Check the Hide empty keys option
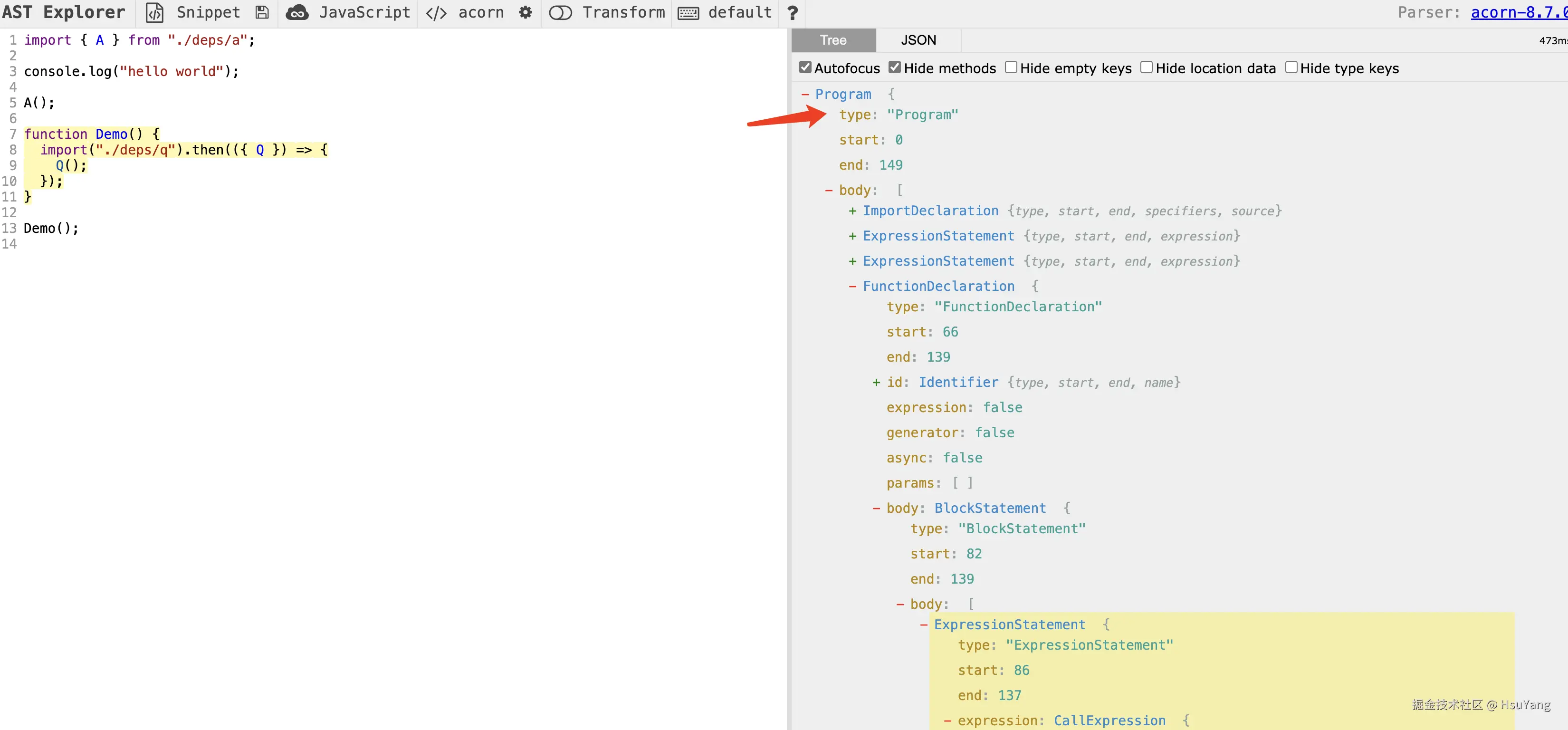Screen dimensions: 1568x730 coord(1011,67)
